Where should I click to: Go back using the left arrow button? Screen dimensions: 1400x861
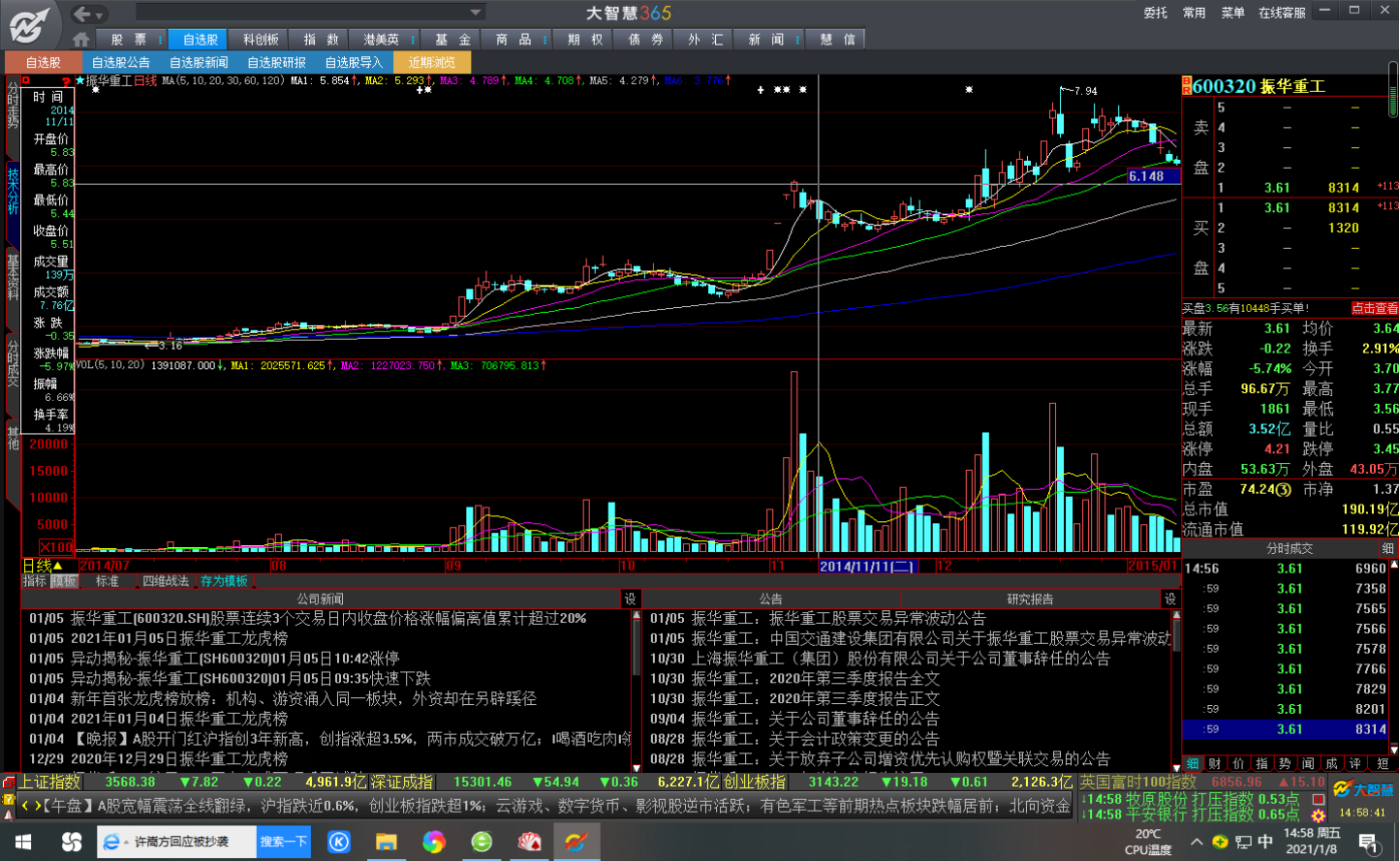click(x=82, y=14)
